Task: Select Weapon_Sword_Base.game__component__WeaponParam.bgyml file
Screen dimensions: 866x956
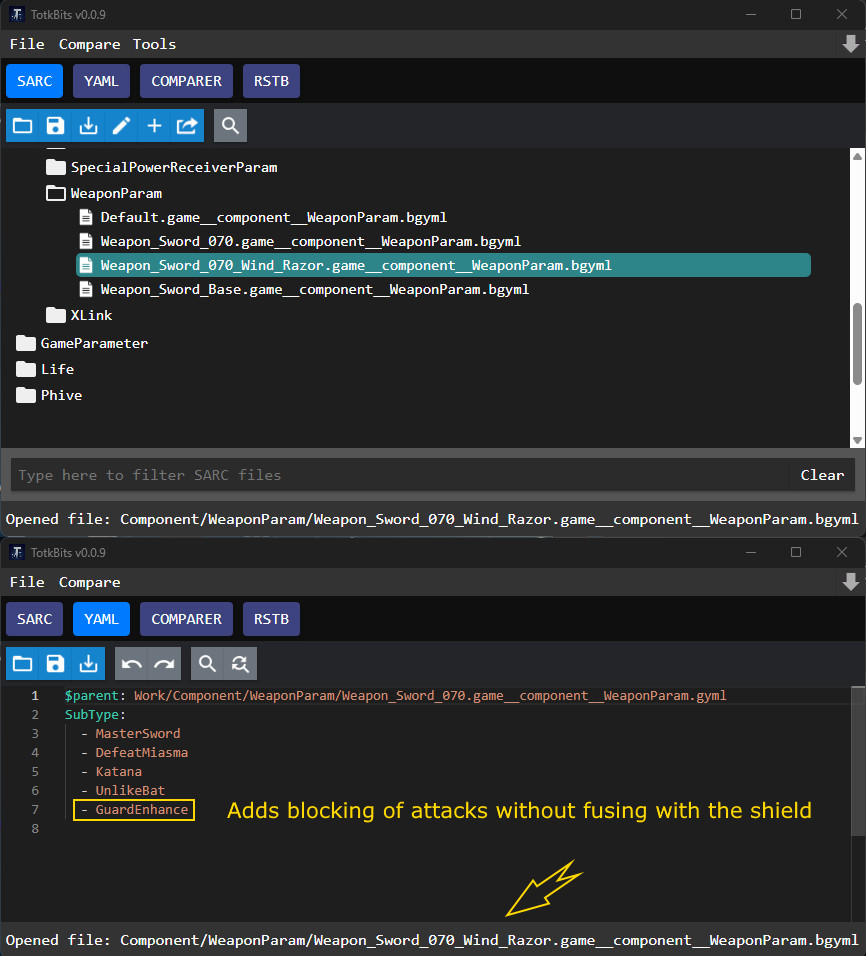Action: click(314, 289)
